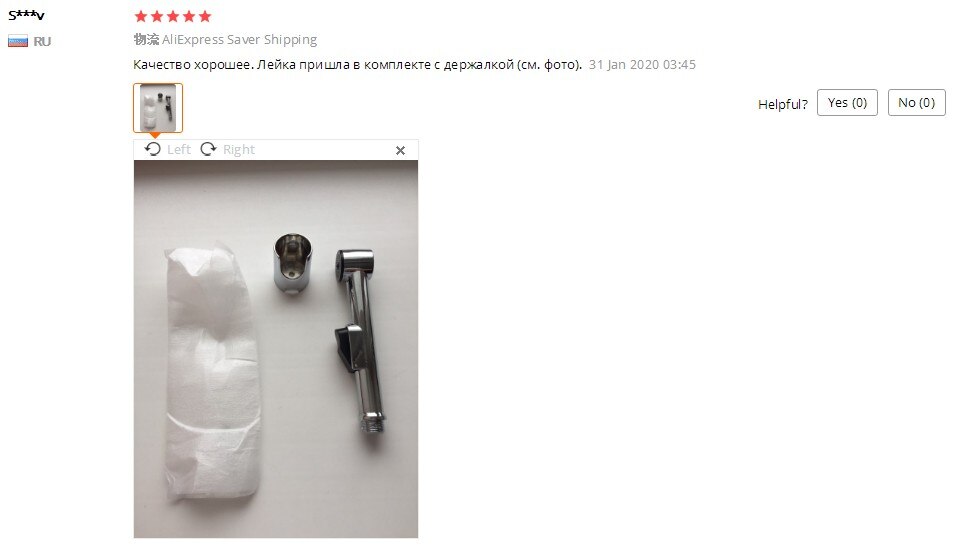The width and height of the screenshot is (962, 548).
Task: Mark review helpful with Yes (0)
Action: 847,102
